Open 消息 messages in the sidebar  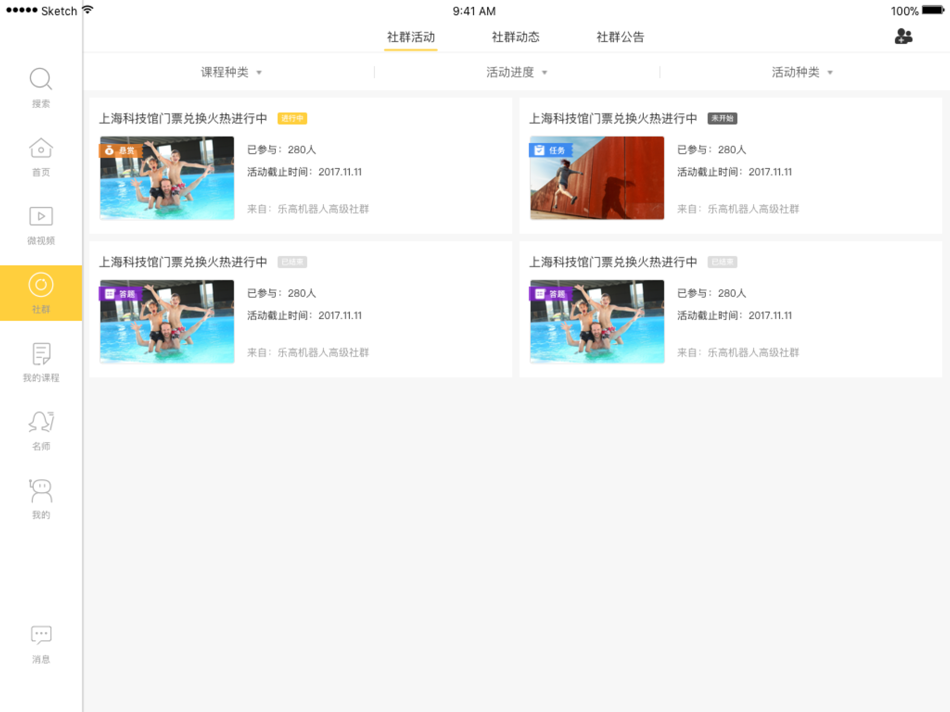[41, 645]
